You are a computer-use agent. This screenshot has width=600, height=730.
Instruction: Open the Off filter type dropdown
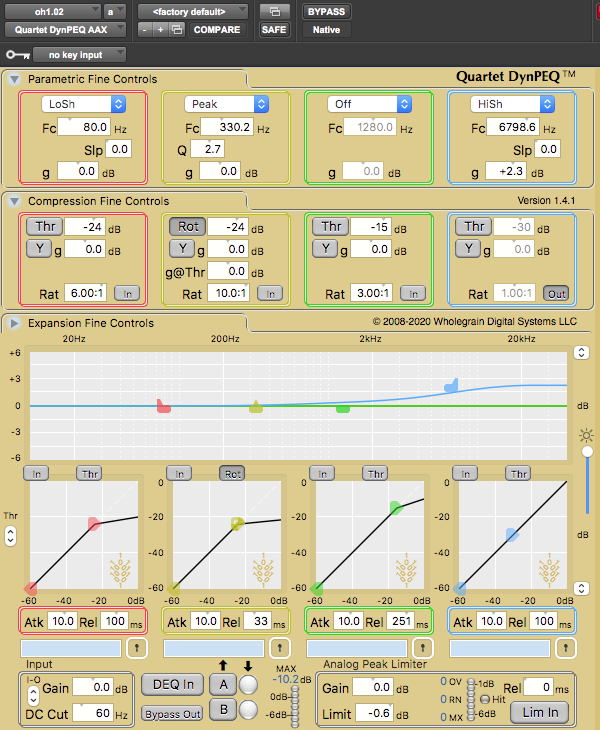point(370,104)
